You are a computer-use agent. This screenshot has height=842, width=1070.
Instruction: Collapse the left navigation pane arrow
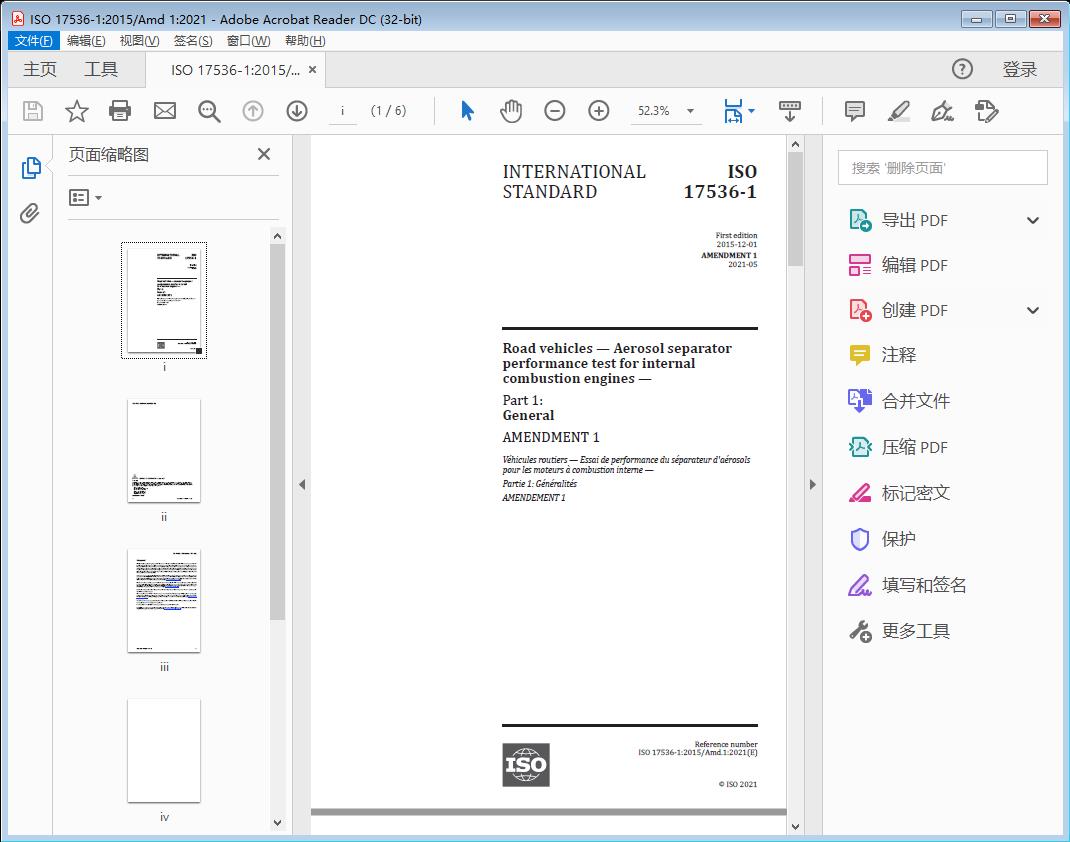click(x=302, y=485)
